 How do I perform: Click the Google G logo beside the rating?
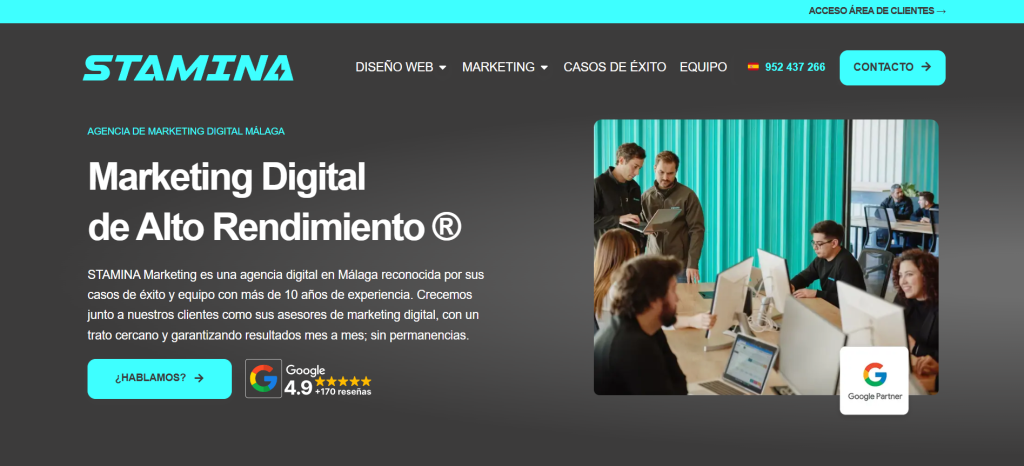click(263, 379)
